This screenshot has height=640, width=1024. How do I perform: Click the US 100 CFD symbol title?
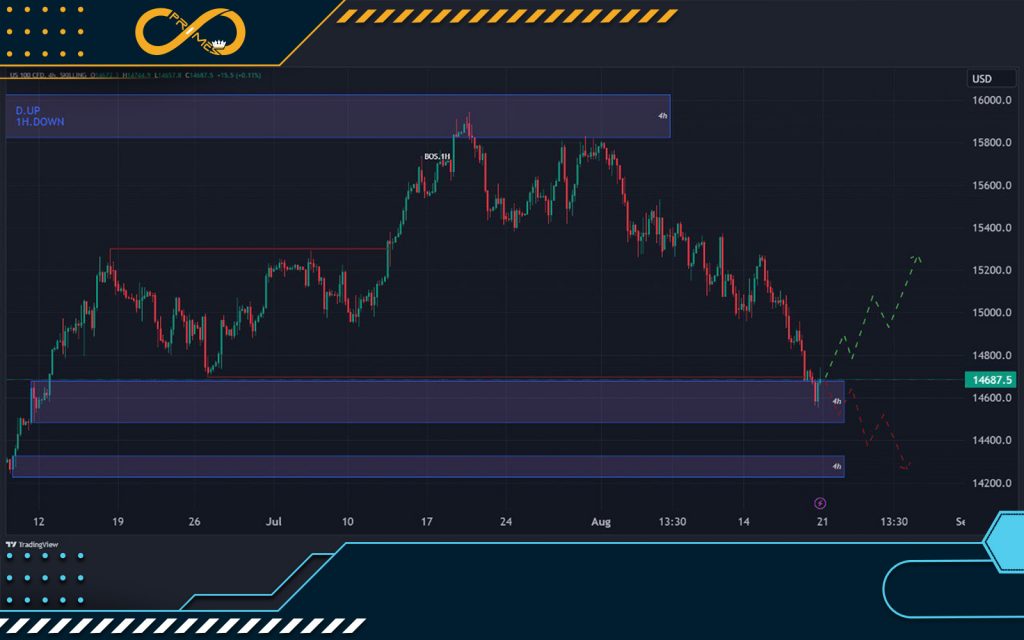(x=28, y=75)
